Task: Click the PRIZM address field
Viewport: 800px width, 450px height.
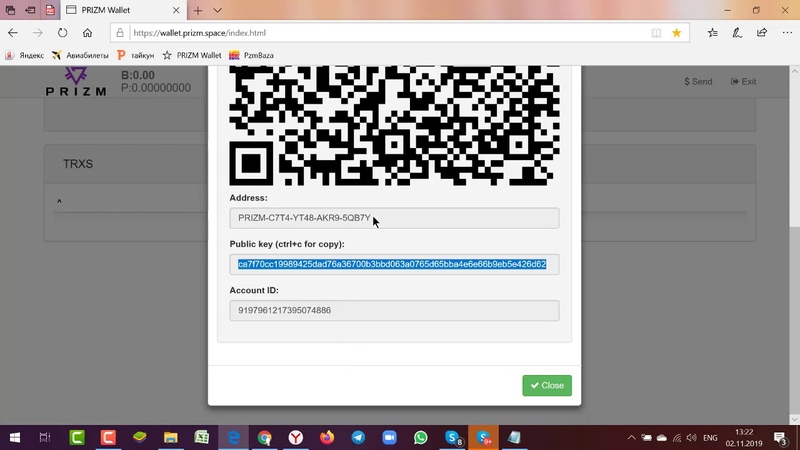Action: point(394,218)
